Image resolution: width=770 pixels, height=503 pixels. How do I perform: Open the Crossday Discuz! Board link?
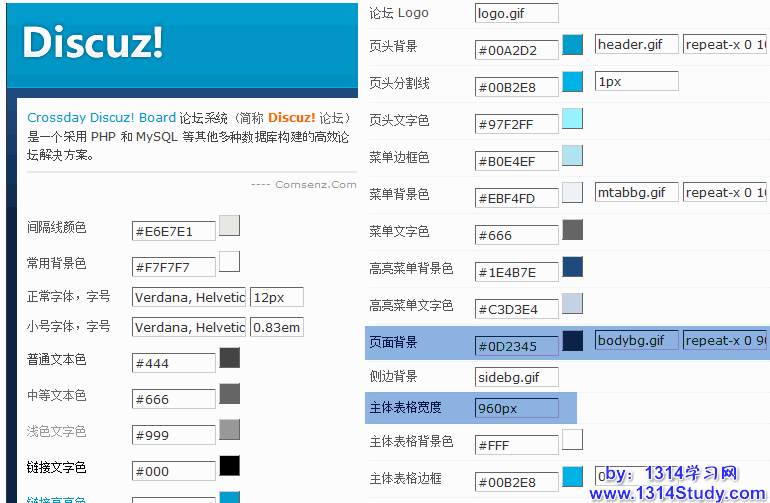(x=101, y=118)
